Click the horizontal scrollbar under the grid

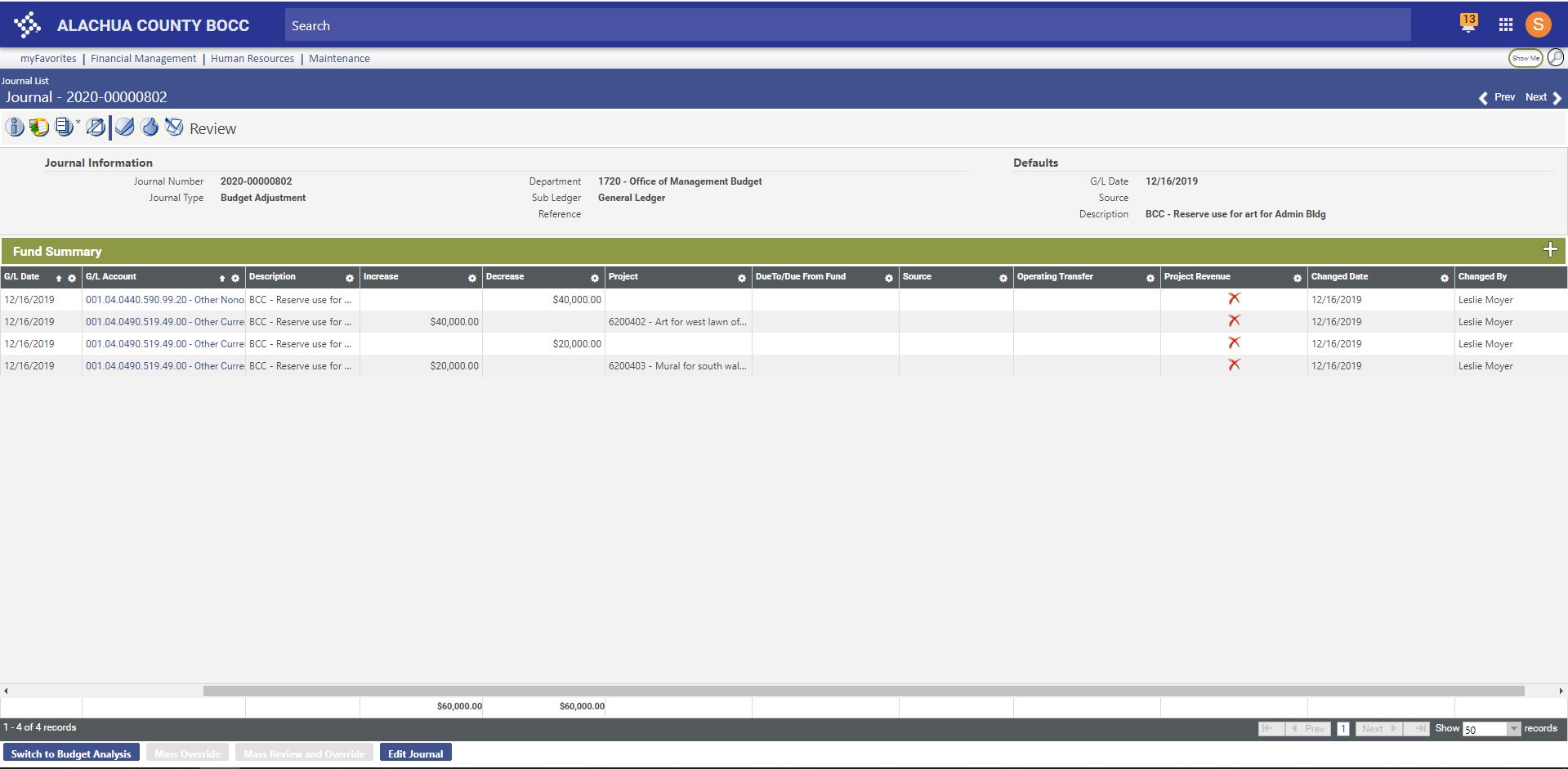(x=863, y=691)
